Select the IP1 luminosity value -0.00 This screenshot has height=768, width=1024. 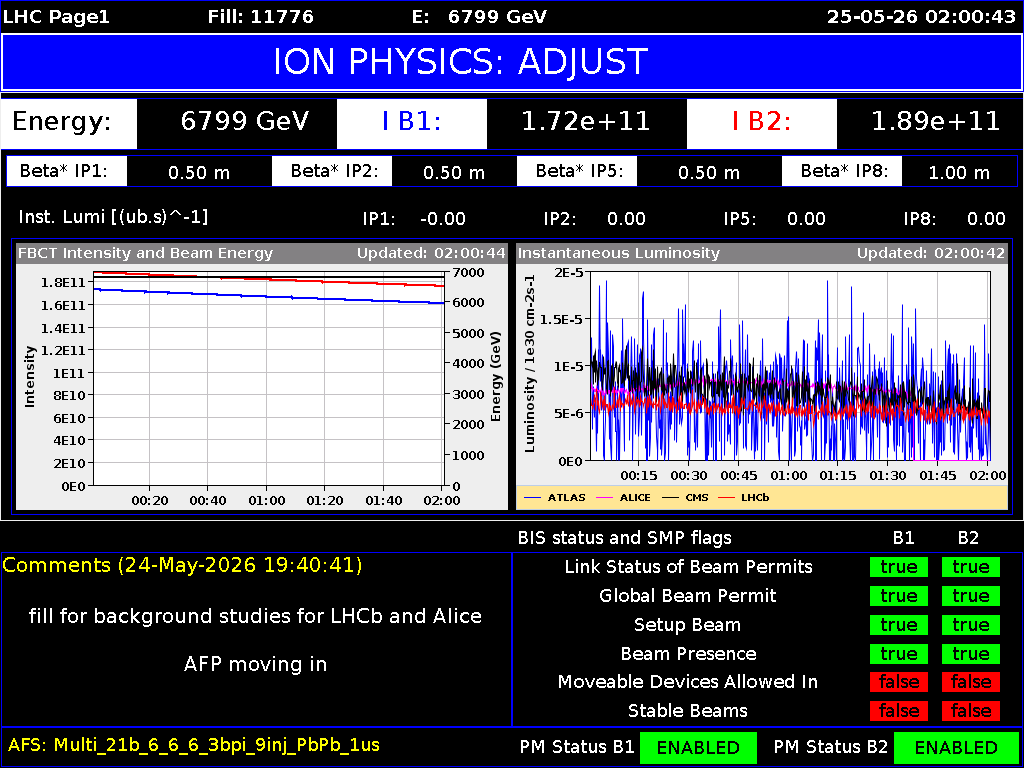click(443, 219)
